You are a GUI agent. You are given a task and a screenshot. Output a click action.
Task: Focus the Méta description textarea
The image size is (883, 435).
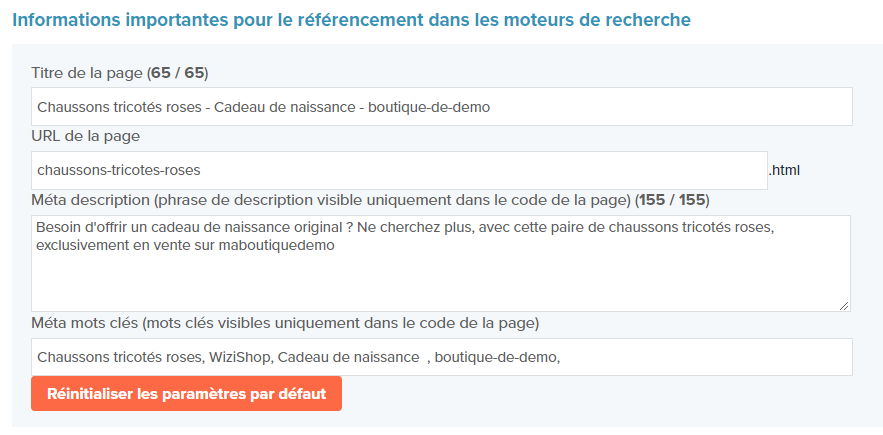pos(440,263)
